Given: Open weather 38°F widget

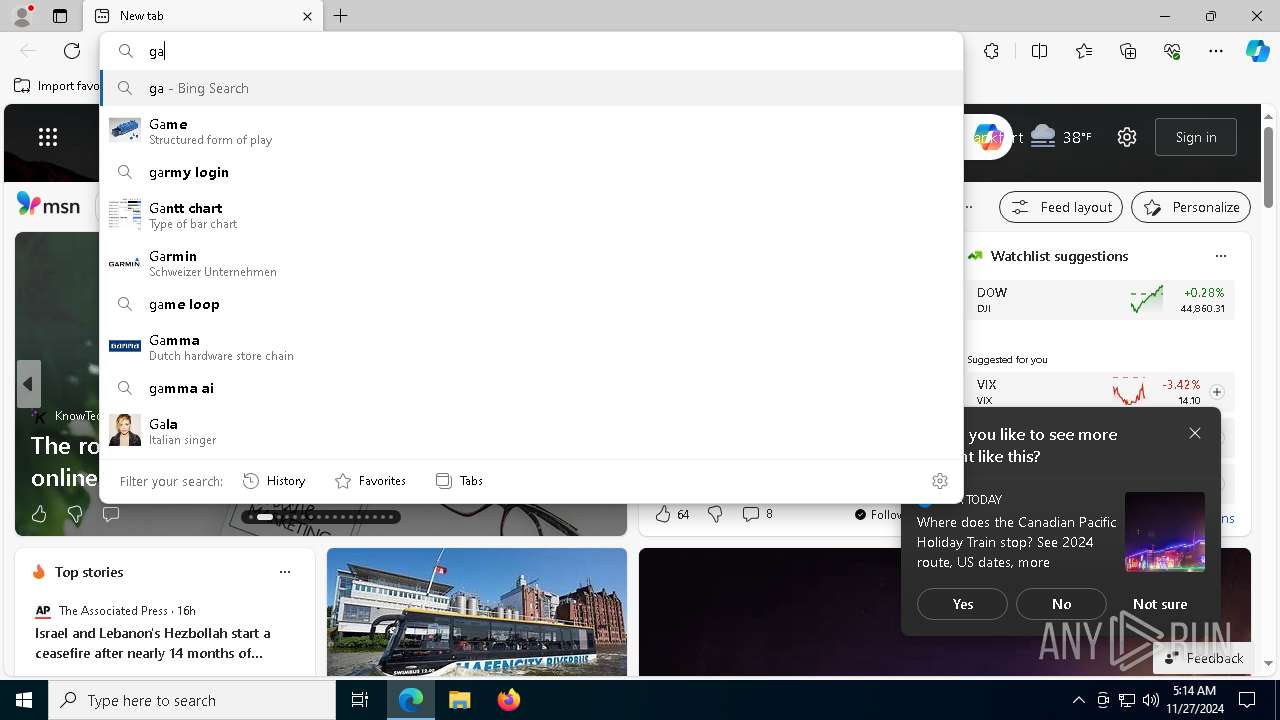Looking at the screenshot, I should pos(1060,137).
